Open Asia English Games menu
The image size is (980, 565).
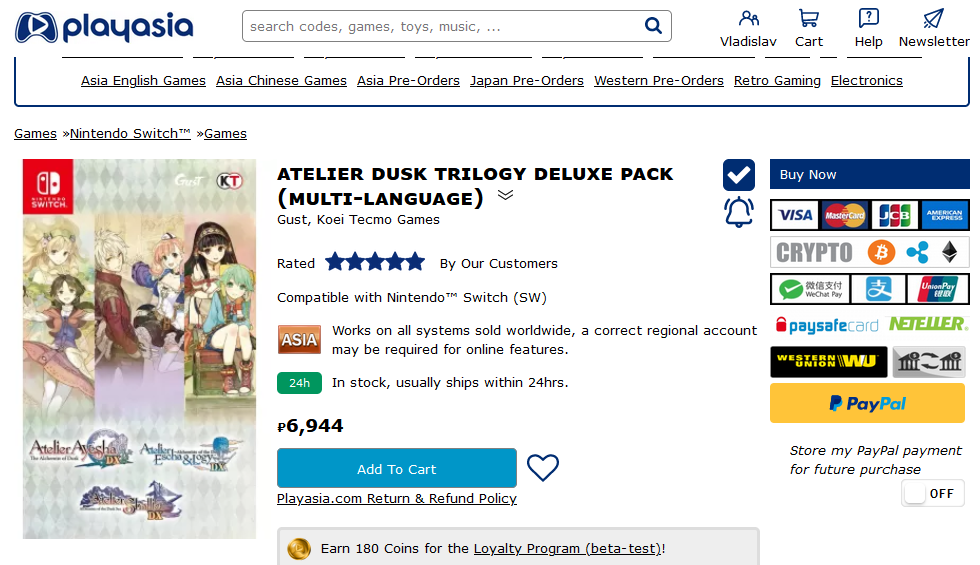[x=143, y=81]
